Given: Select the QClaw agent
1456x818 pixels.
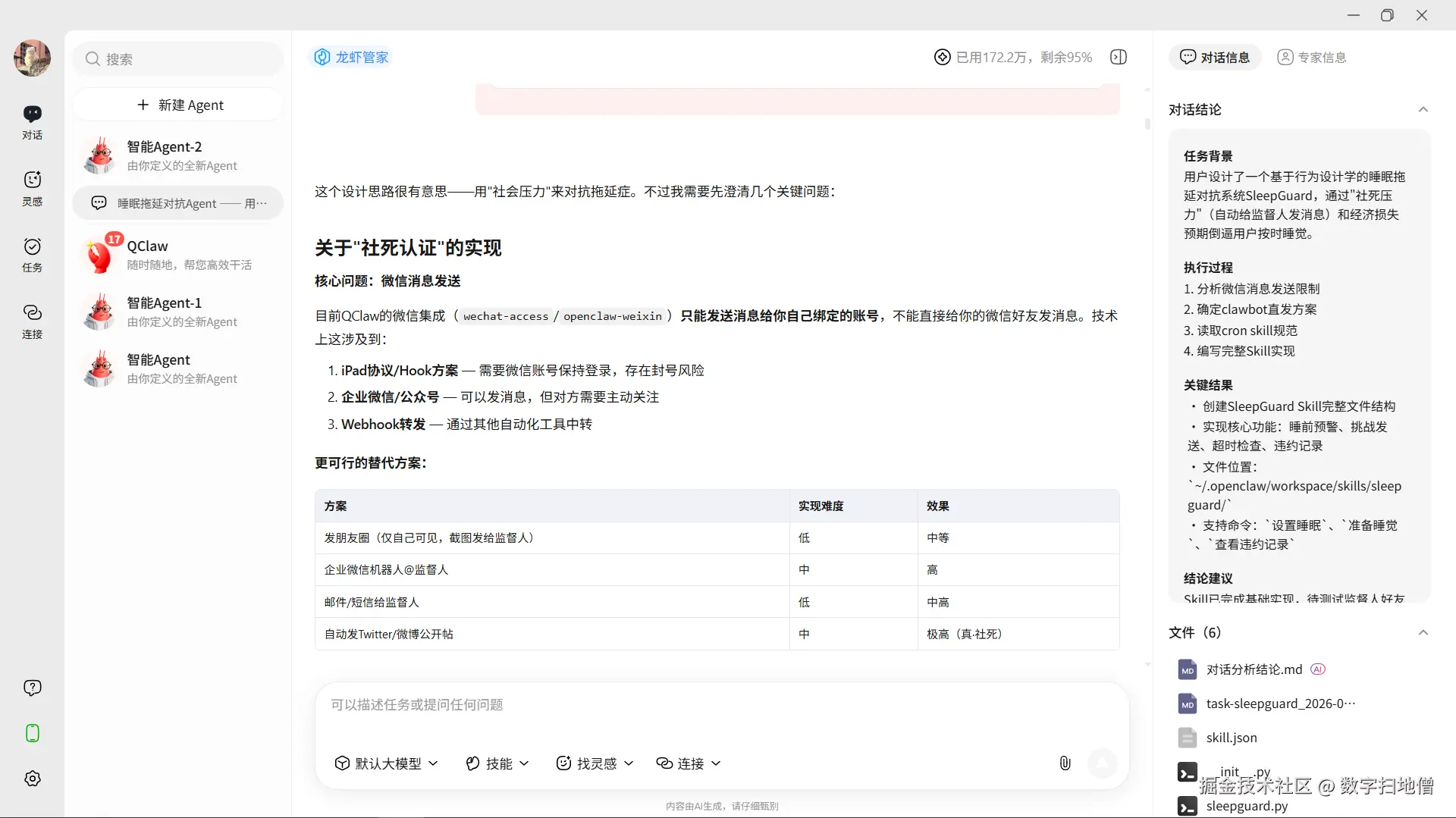Looking at the screenshot, I should [x=178, y=255].
